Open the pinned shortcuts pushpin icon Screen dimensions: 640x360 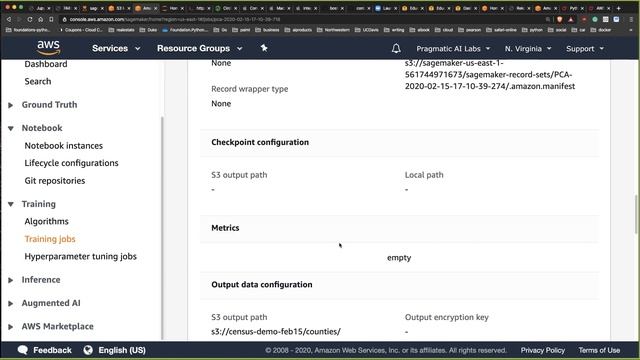coord(264,48)
